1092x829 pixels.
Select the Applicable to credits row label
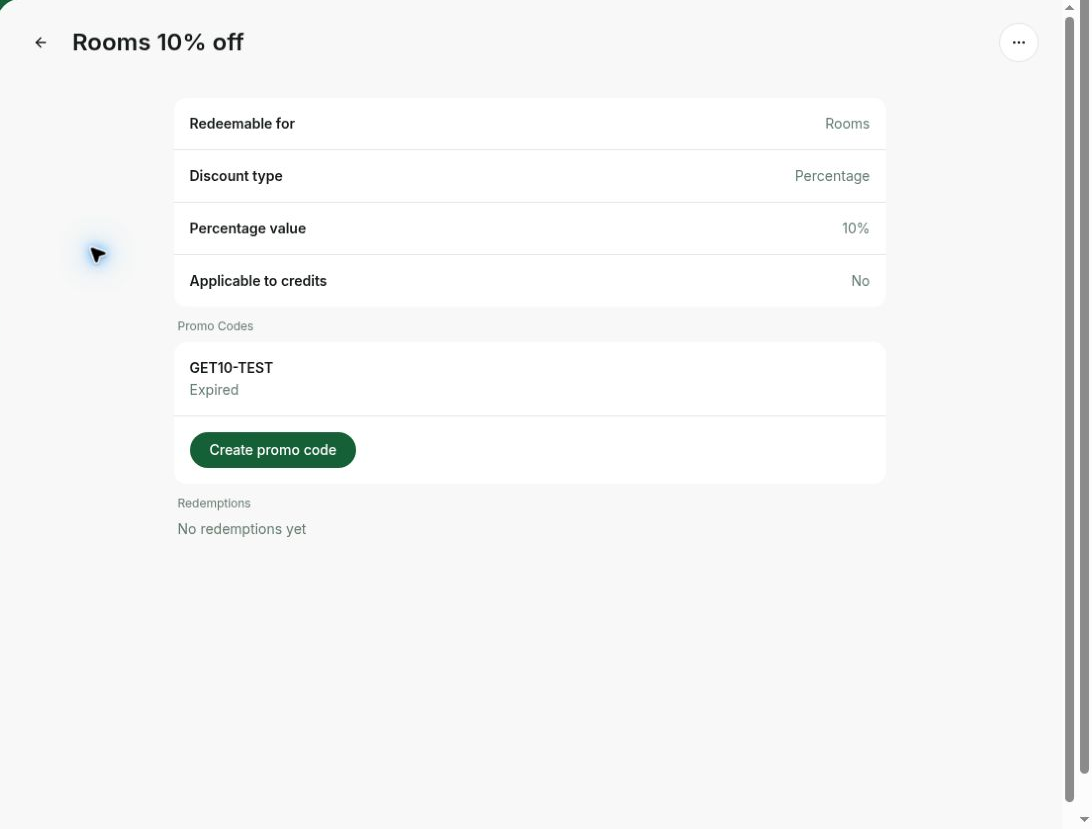pyautogui.click(x=258, y=281)
